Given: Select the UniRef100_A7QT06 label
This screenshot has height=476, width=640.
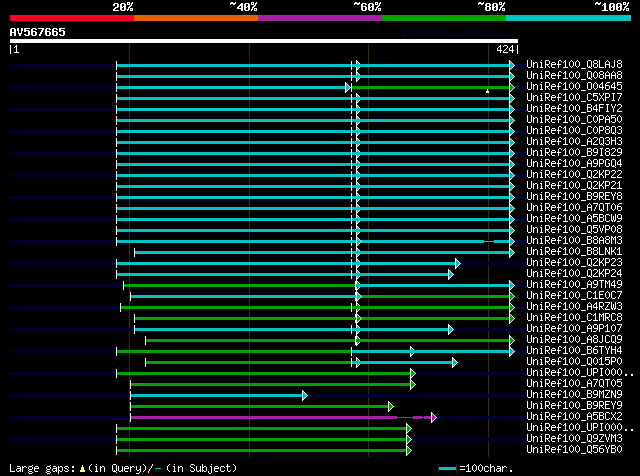Looking at the screenshot, I should click(574, 207).
